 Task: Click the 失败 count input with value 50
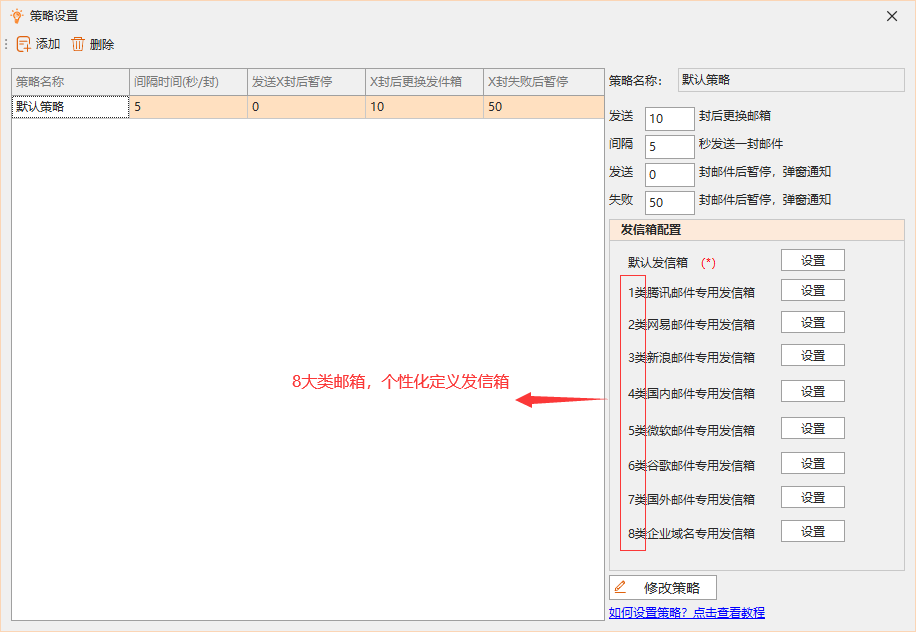click(x=669, y=203)
